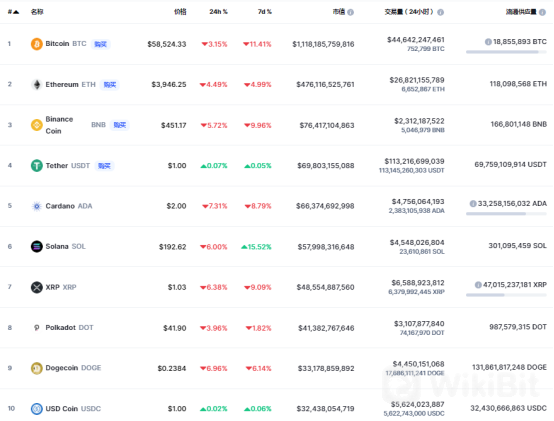Click Solana market cap $57,998,316,648
Image resolution: width=554 pixels, height=421 pixels.
point(326,247)
